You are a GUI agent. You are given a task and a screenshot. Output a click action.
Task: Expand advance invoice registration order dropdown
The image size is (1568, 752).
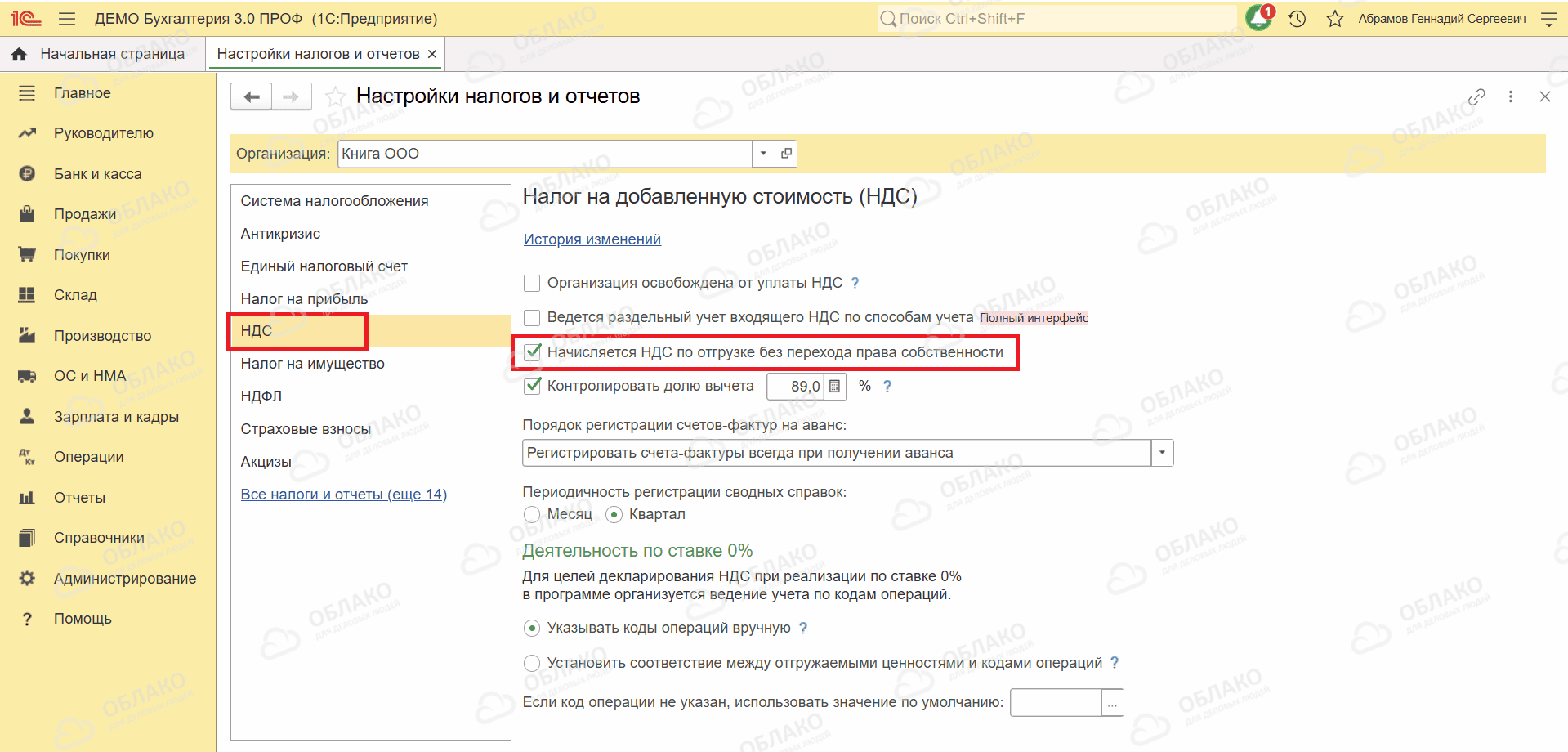pos(1162,453)
